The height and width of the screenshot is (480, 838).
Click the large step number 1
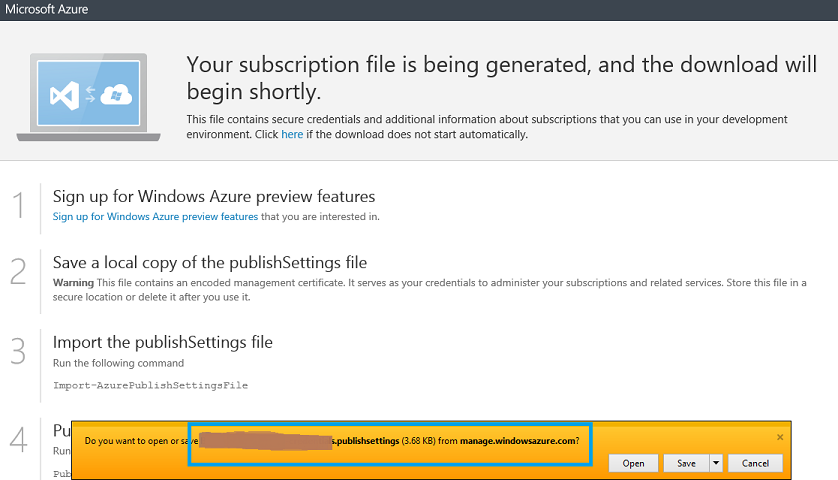tap(18, 206)
